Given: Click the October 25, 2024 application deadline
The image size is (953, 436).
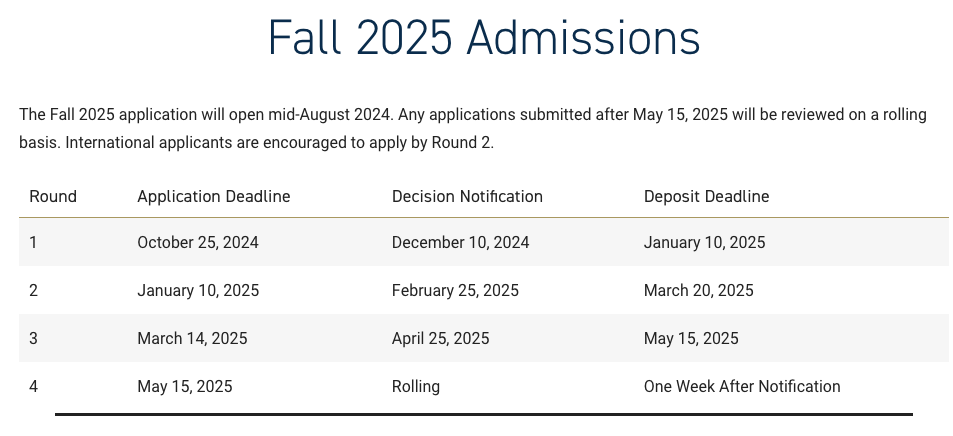Looking at the screenshot, I should click(198, 242).
